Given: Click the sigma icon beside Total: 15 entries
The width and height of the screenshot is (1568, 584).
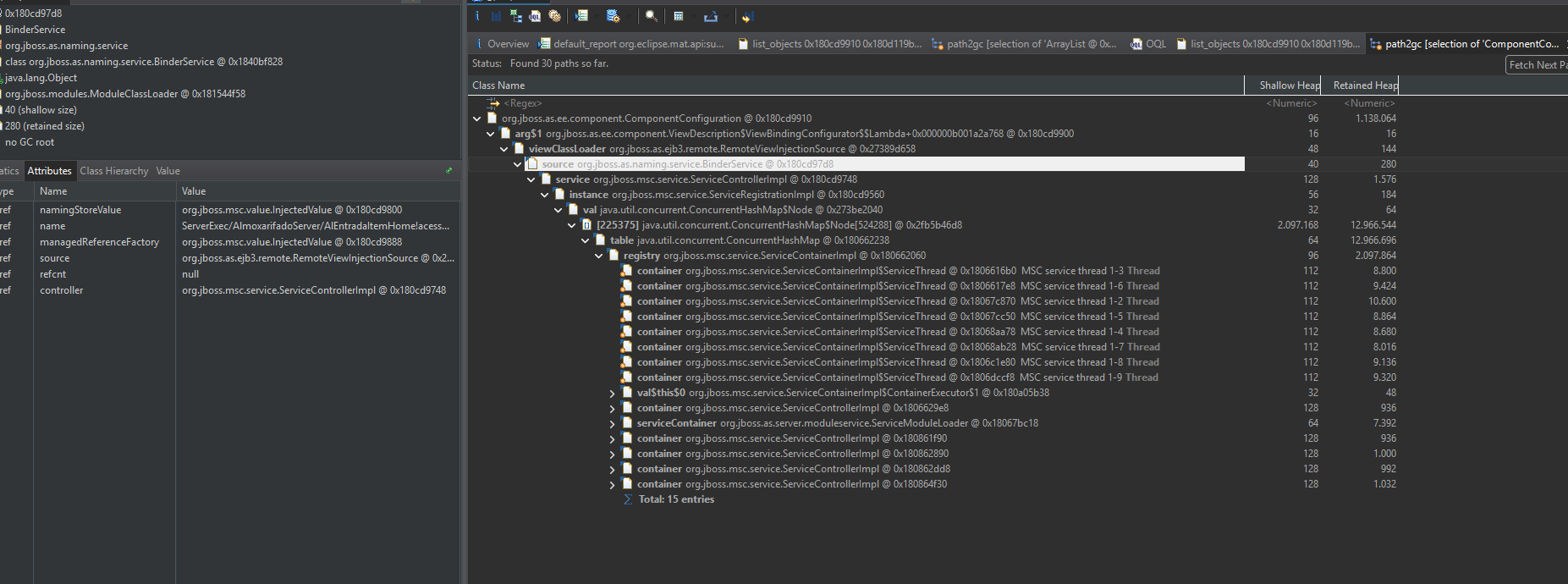Looking at the screenshot, I should [x=628, y=499].
